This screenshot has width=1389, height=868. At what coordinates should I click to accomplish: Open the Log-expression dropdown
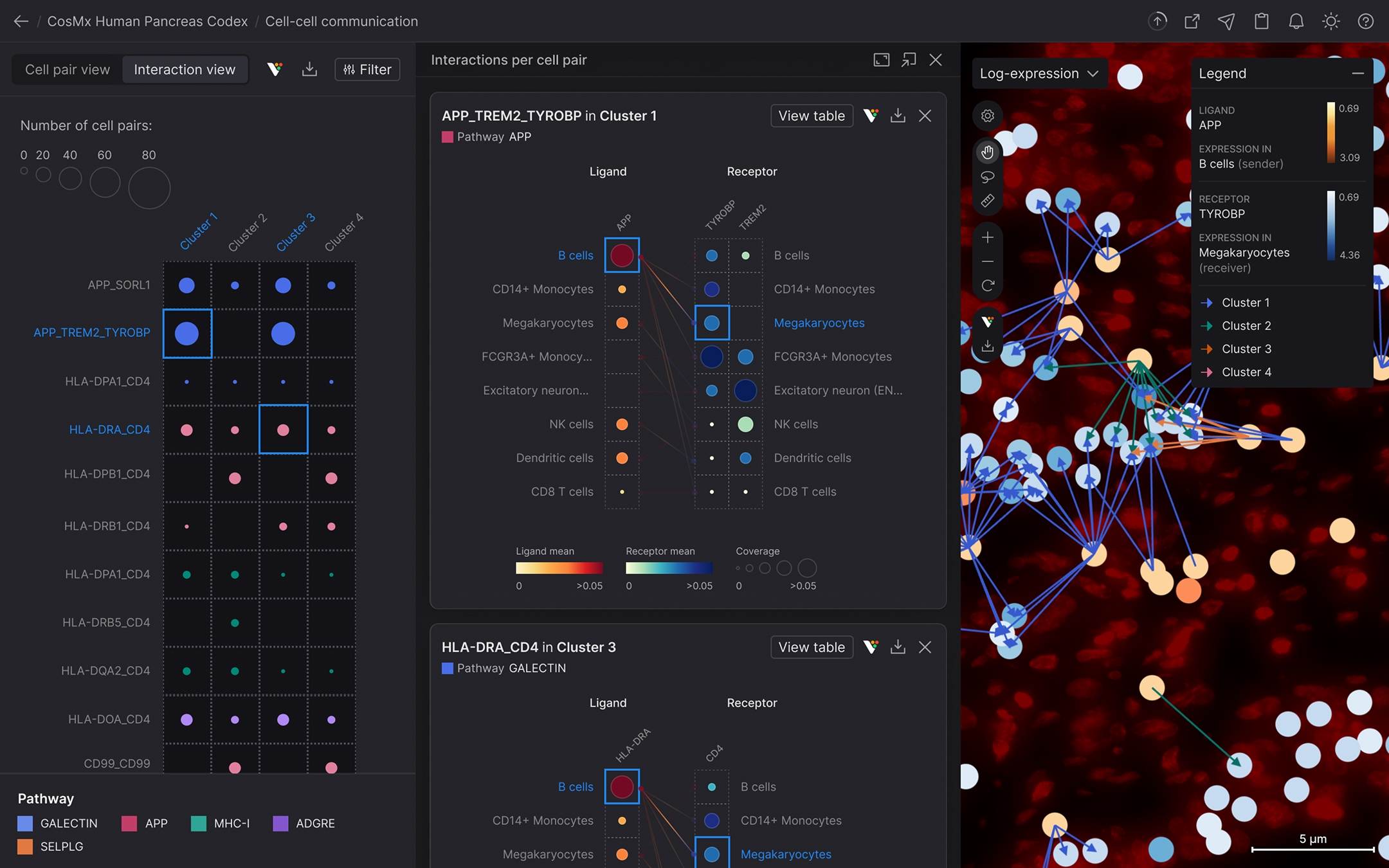point(1038,73)
